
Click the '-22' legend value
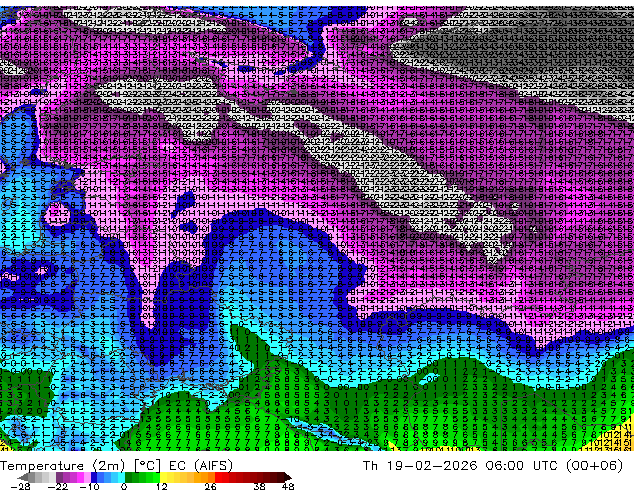tap(57, 486)
